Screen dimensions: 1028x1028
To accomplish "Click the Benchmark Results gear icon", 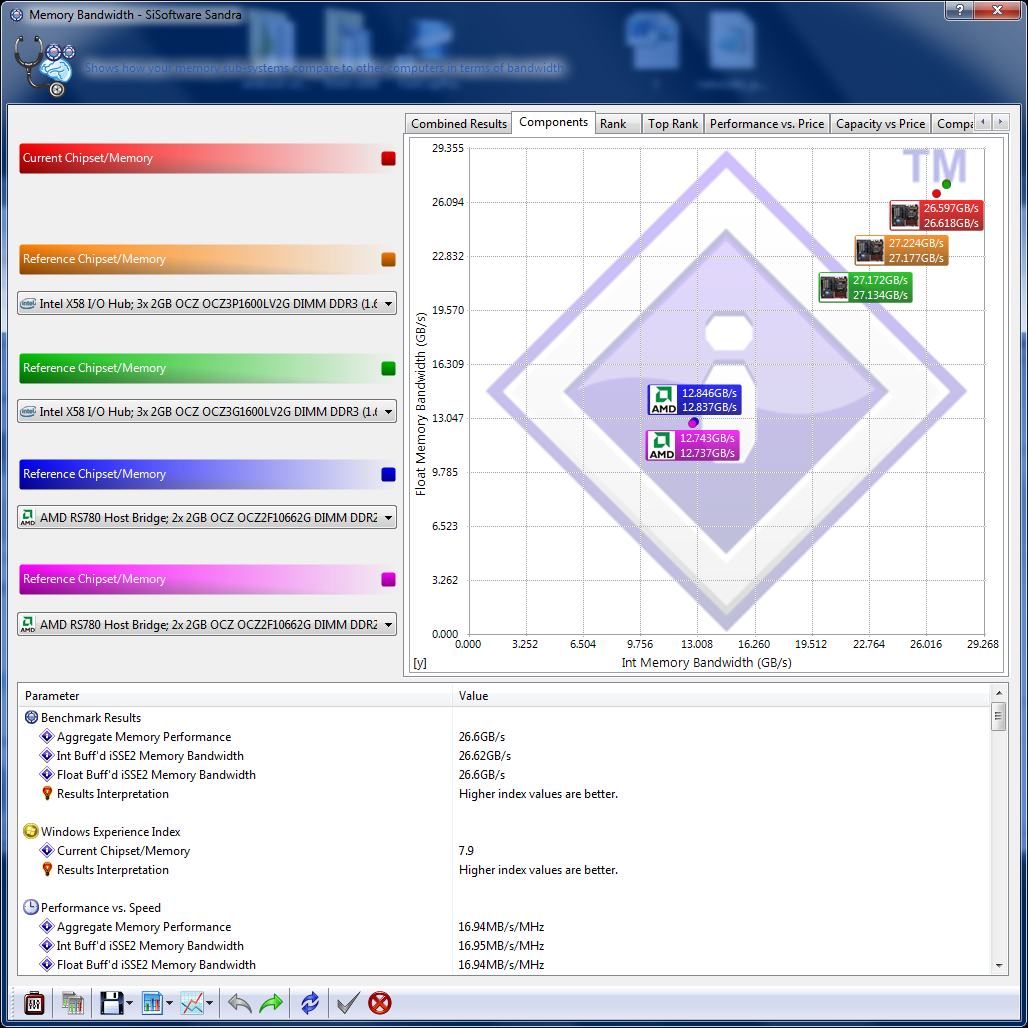I will [31, 718].
